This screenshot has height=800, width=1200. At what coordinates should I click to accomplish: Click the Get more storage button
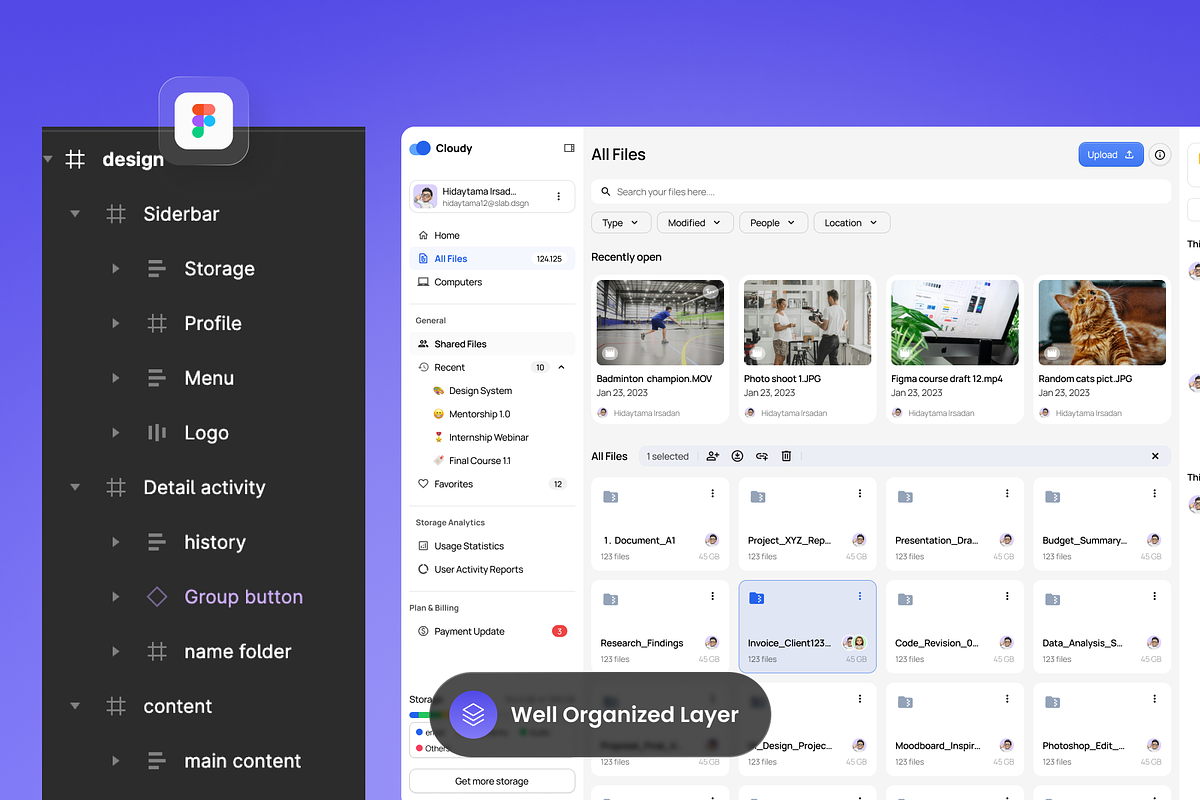point(492,781)
